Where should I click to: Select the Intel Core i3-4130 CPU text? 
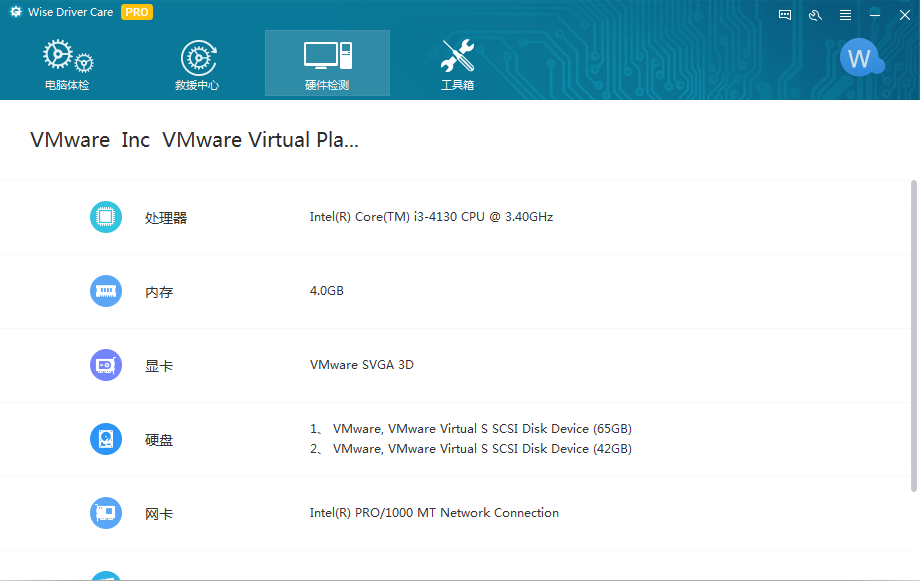pyautogui.click(x=431, y=217)
